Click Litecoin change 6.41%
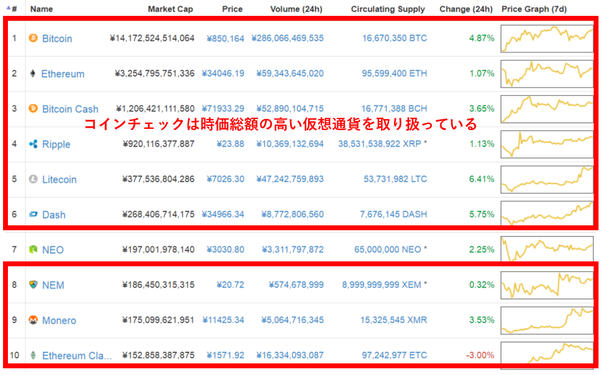The image size is (604, 375). 482,179
